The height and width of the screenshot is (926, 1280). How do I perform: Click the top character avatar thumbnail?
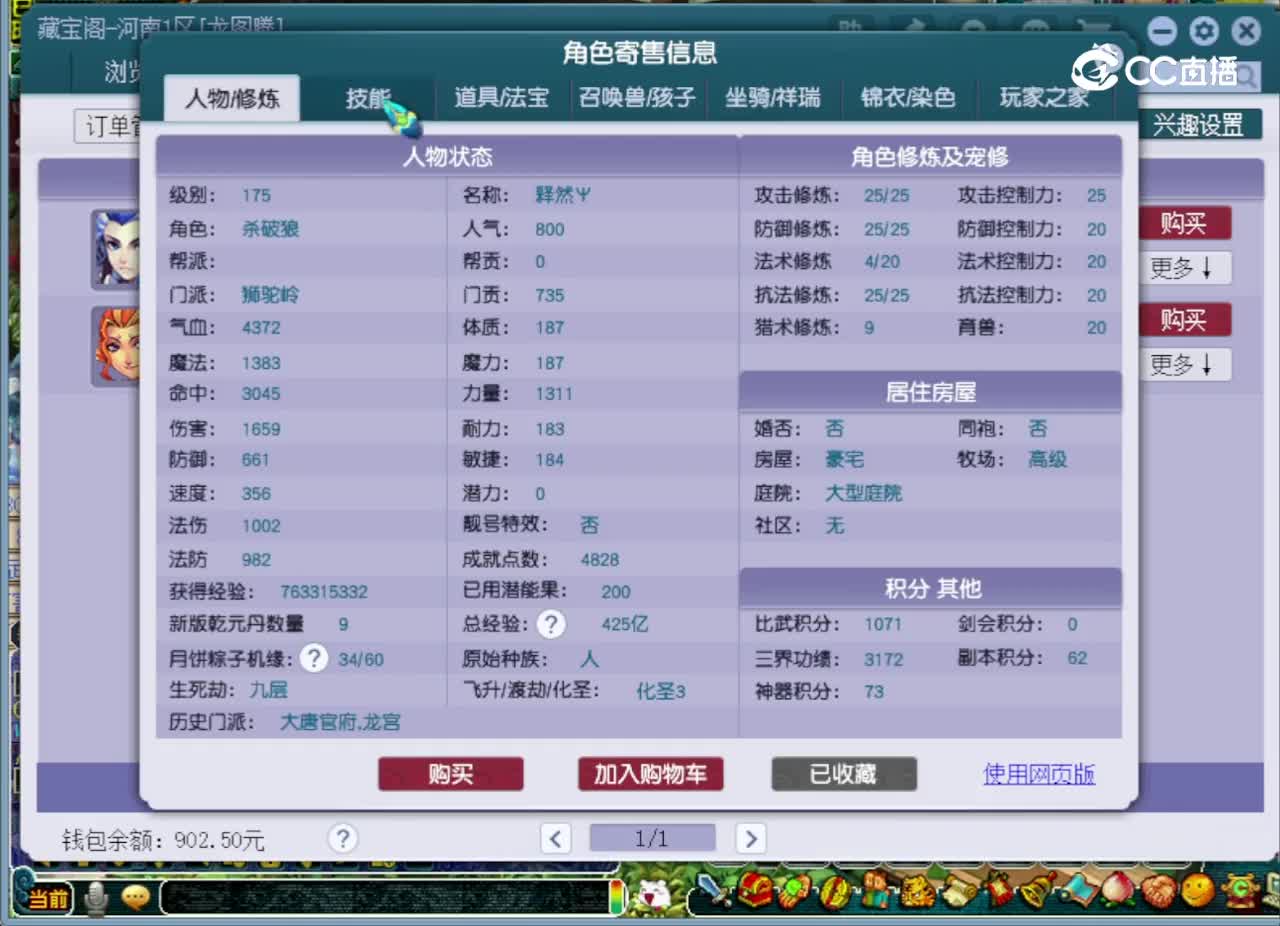coord(117,248)
